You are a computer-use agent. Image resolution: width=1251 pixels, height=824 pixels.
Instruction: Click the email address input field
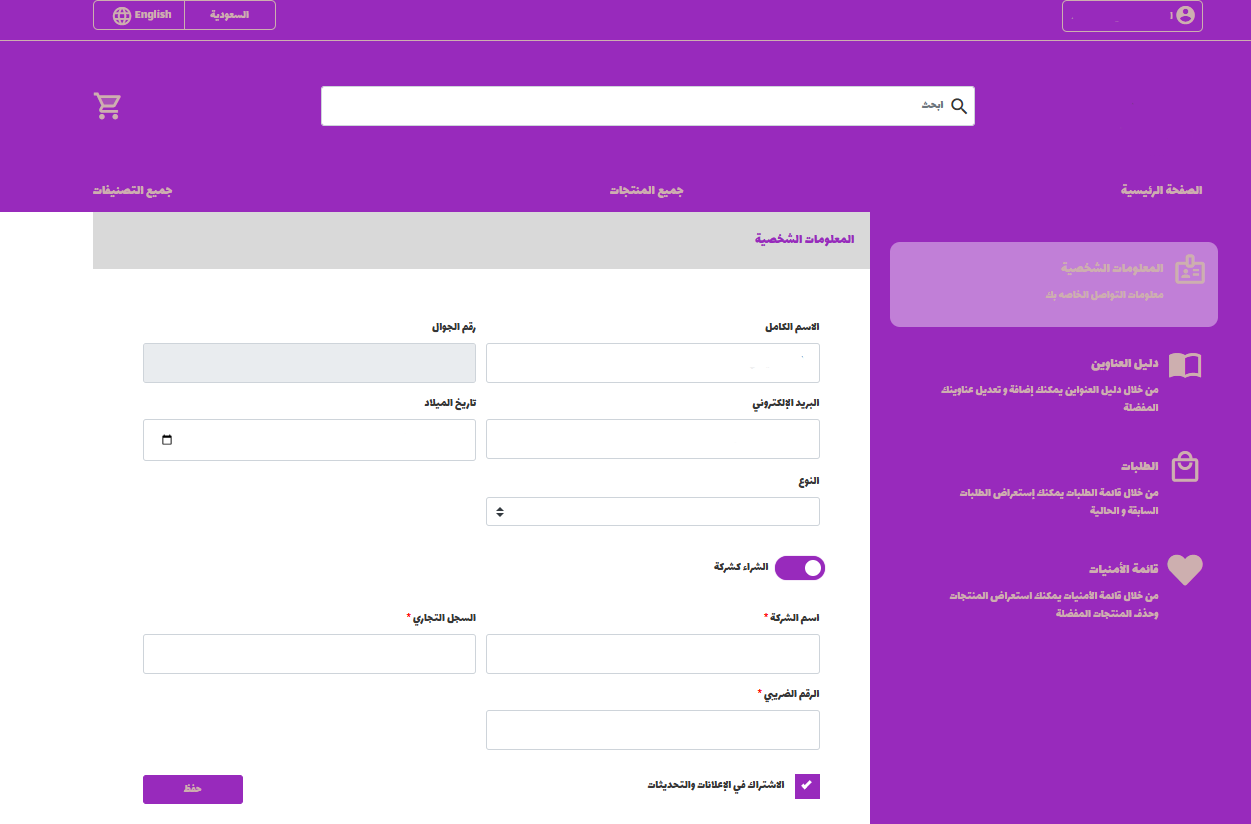click(x=652, y=439)
